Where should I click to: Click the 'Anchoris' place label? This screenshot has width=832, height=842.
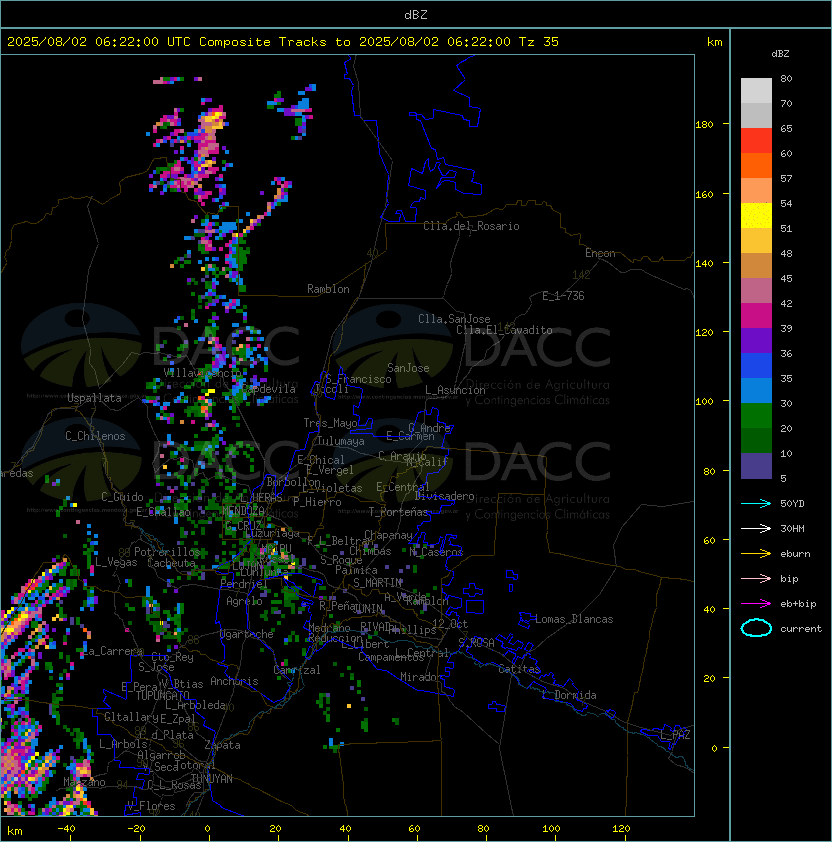click(234, 681)
